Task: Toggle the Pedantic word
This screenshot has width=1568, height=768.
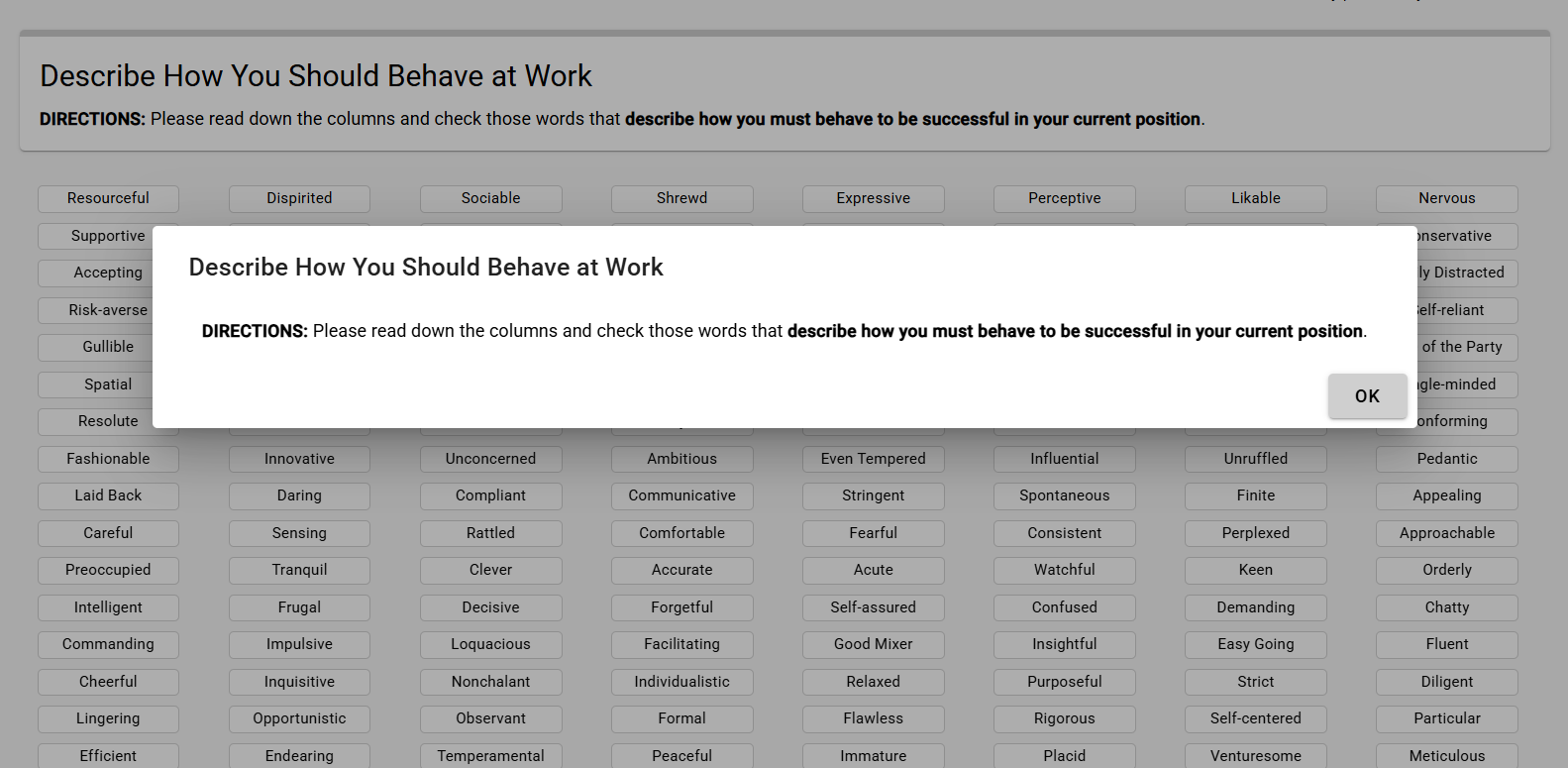Action: (x=1446, y=459)
